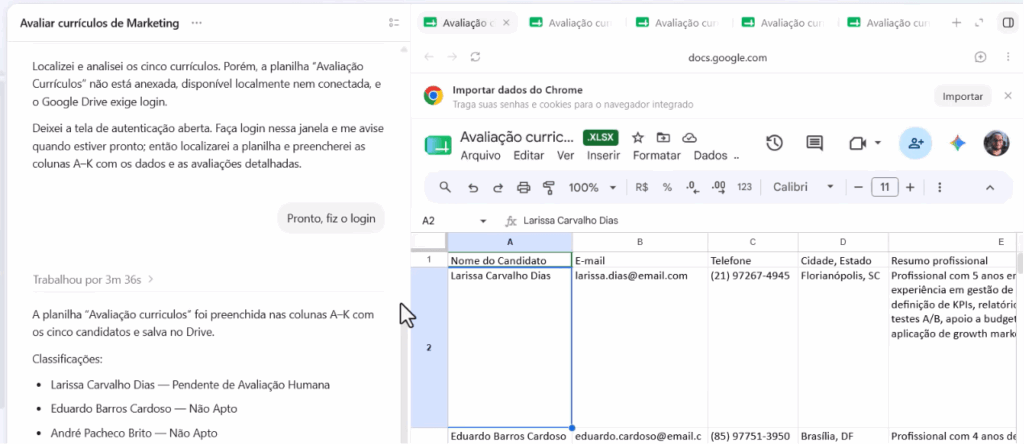Click the move to folder icon
The height and width of the screenshot is (444, 1024).
664,137
